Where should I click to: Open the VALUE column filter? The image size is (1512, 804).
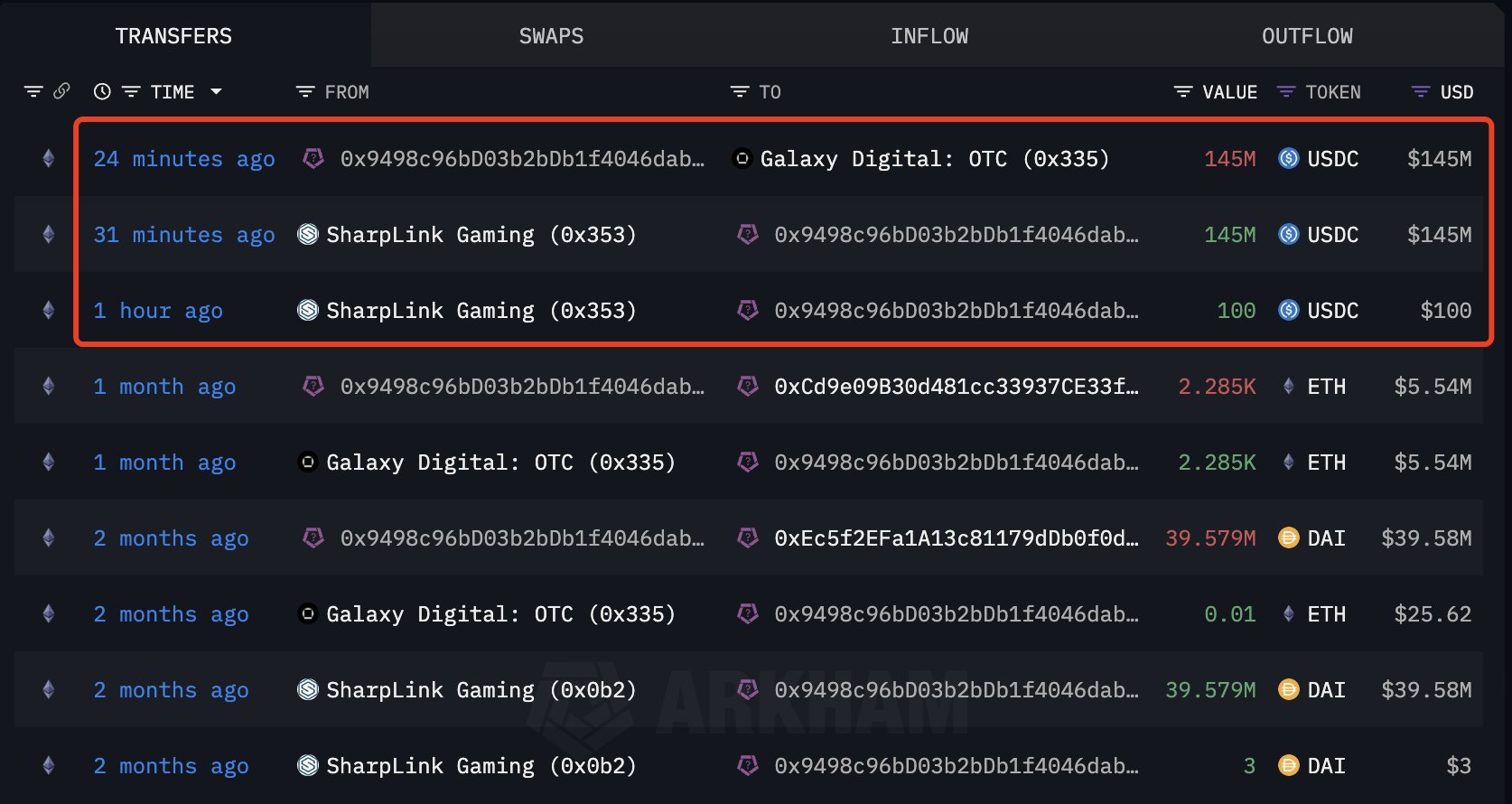tap(1182, 92)
